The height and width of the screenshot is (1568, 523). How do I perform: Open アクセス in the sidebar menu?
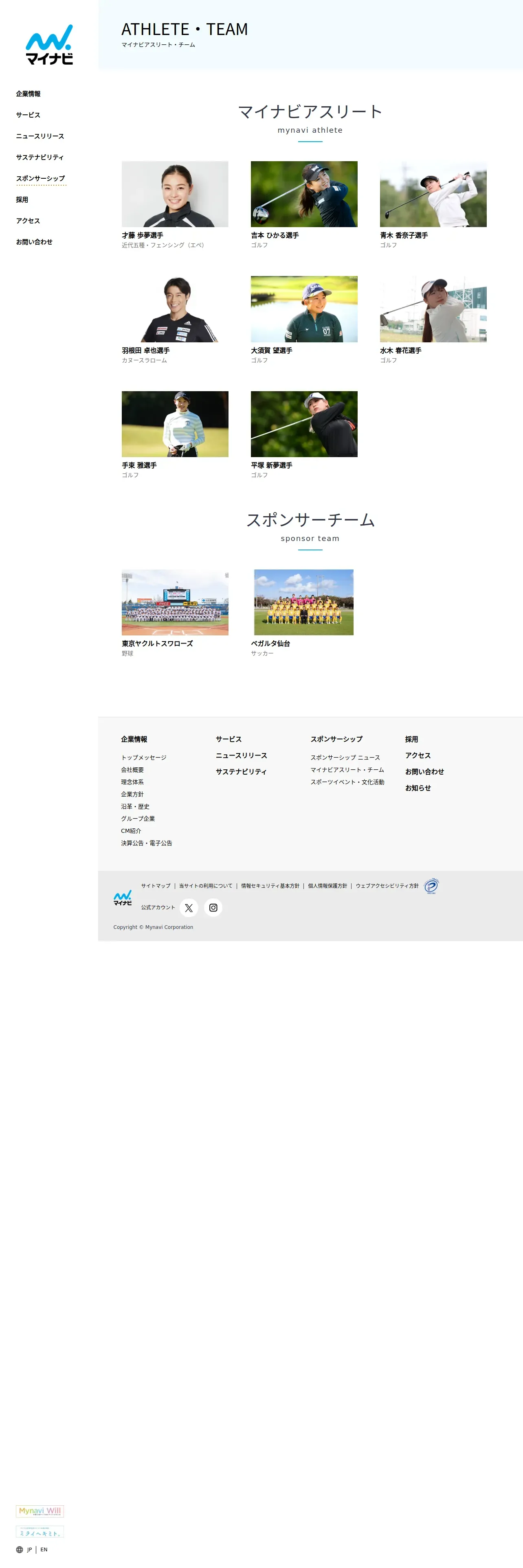tap(28, 221)
